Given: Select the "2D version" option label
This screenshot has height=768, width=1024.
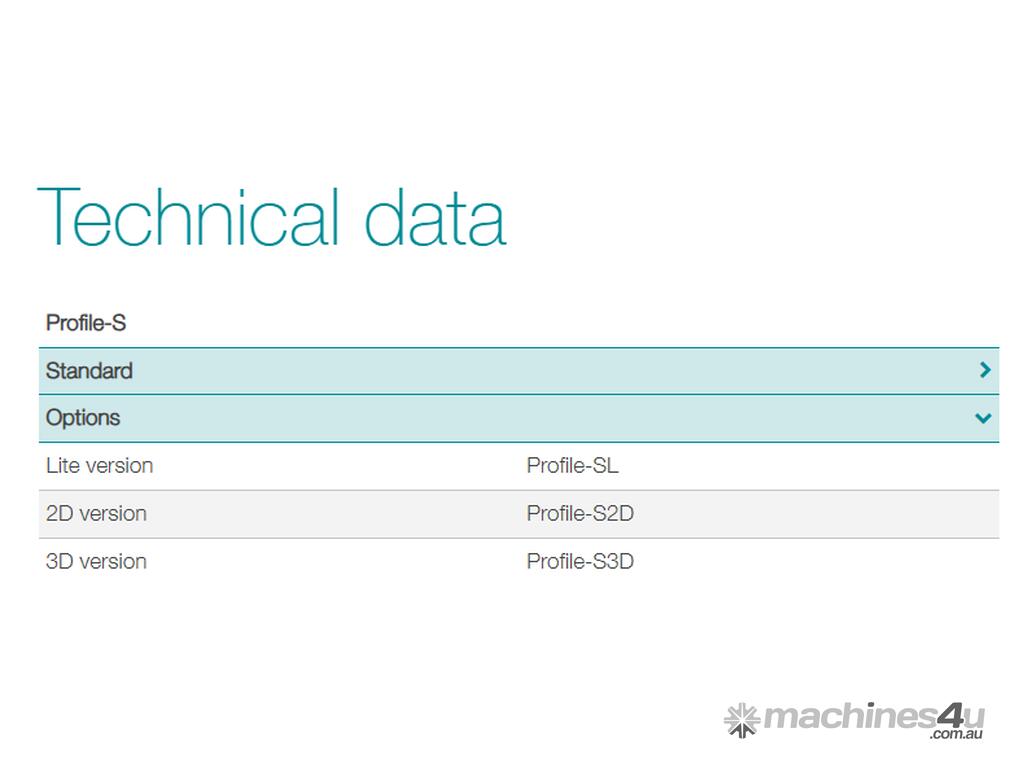Looking at the screenshot, I should click(x=96, y=514).
